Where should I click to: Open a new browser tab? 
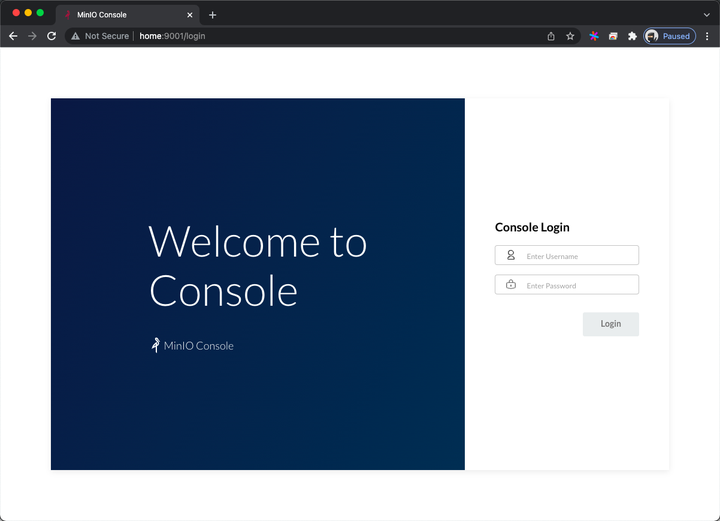click(213, 15)
